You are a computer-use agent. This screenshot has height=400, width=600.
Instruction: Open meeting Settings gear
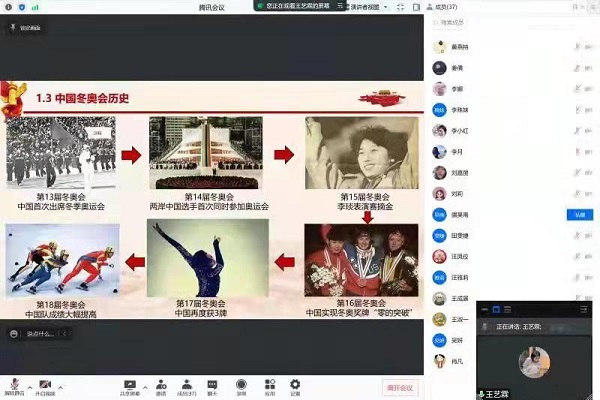click(295, 384)
